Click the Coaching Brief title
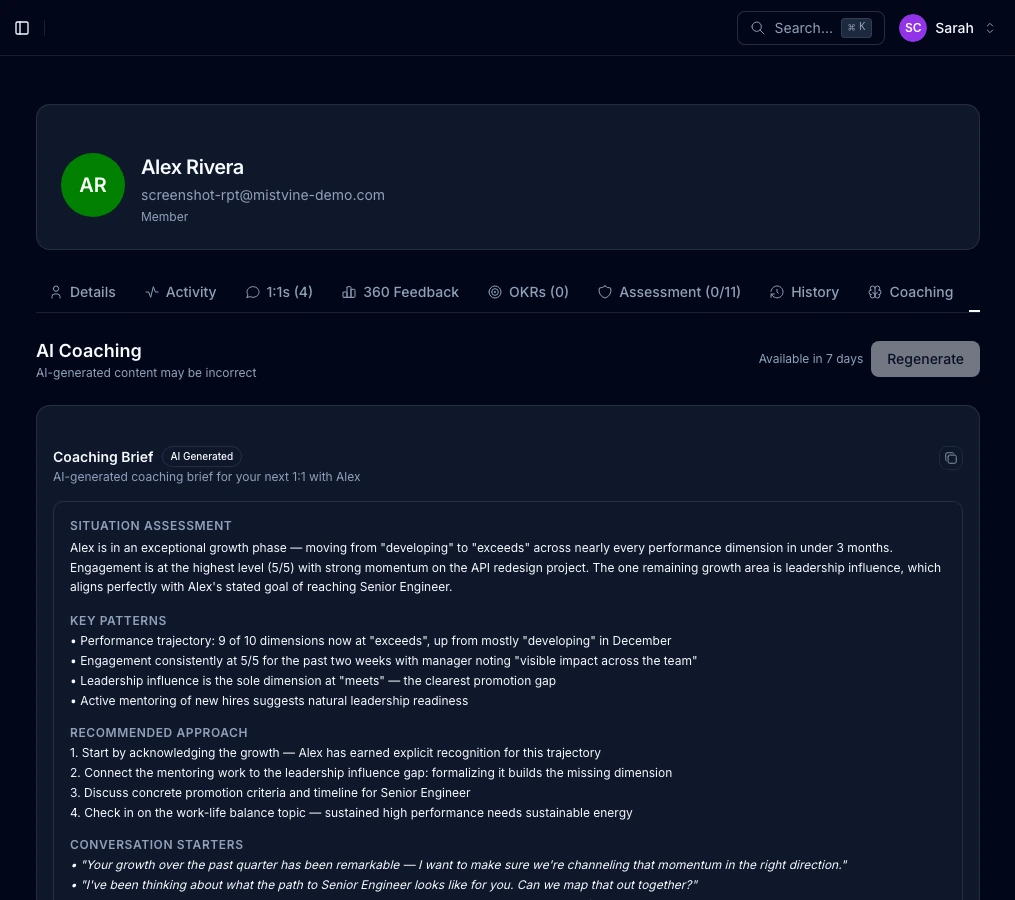1015x900 pixels. [x=103, y=457]
